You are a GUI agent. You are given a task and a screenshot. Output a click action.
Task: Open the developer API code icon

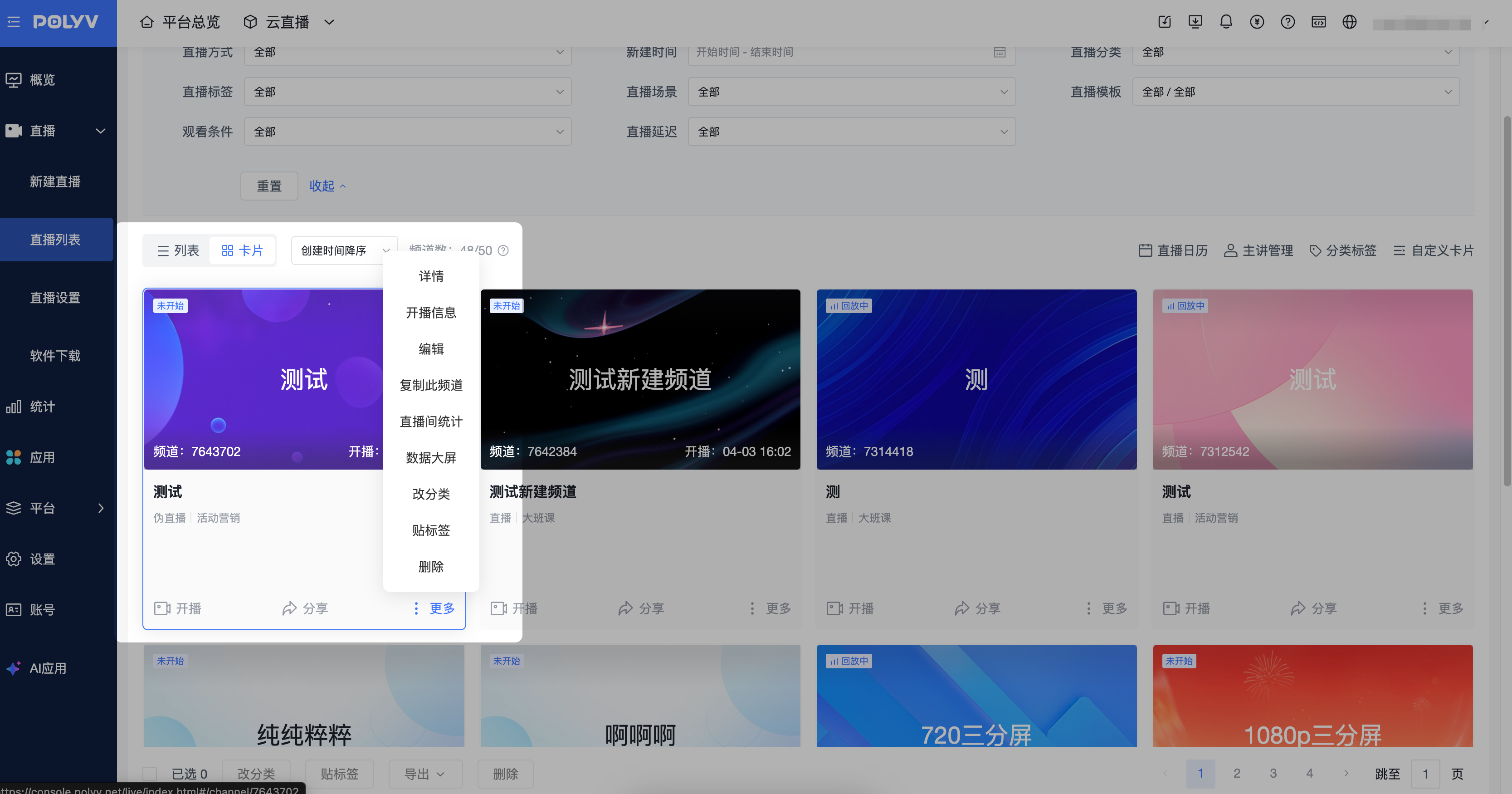tap(1318, 22)
